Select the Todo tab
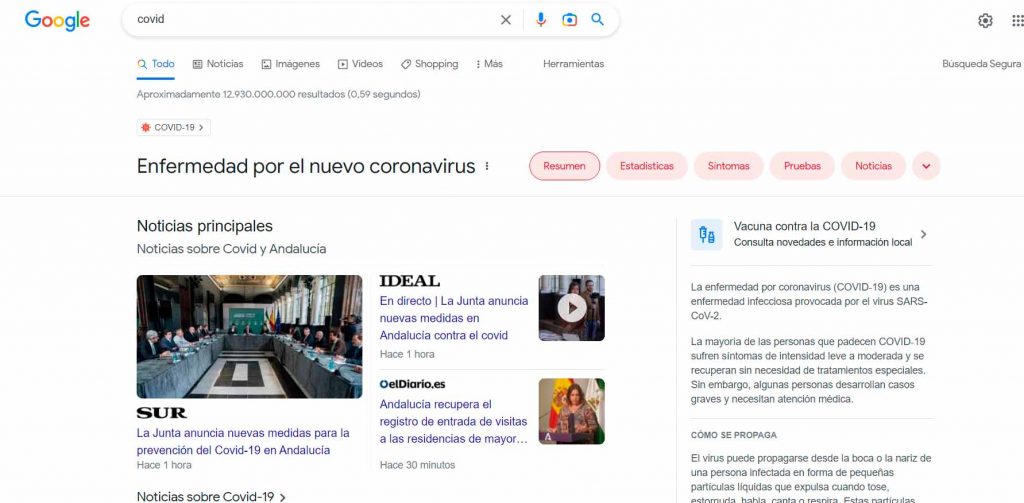 pyautogui.click(x=156, y=64)
